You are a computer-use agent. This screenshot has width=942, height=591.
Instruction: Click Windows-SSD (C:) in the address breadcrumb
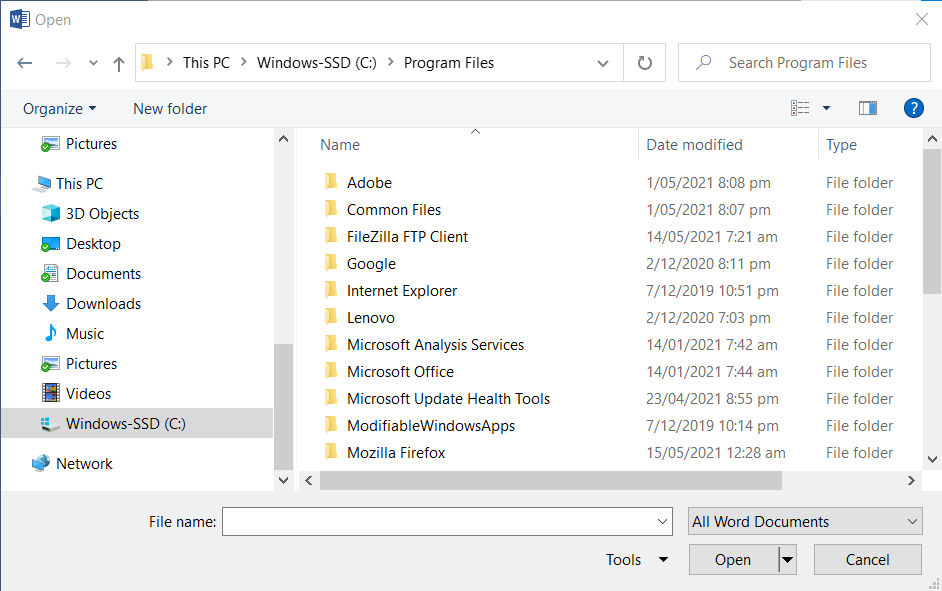(317, 62)
